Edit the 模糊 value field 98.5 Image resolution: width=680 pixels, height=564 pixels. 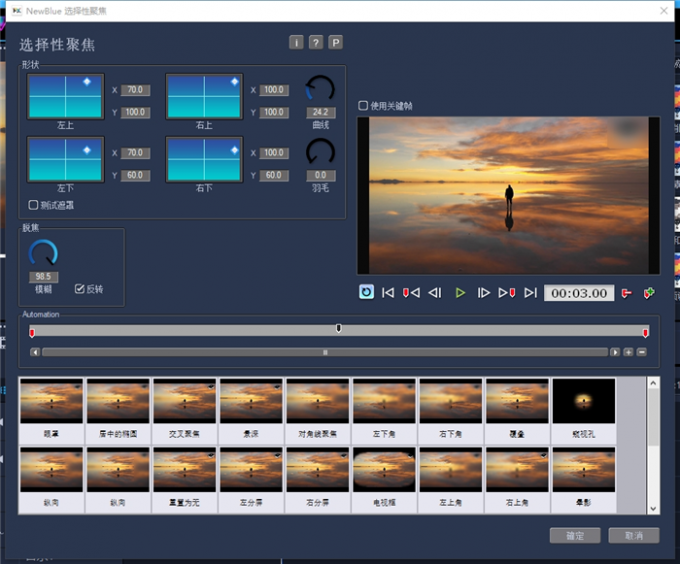43,277
